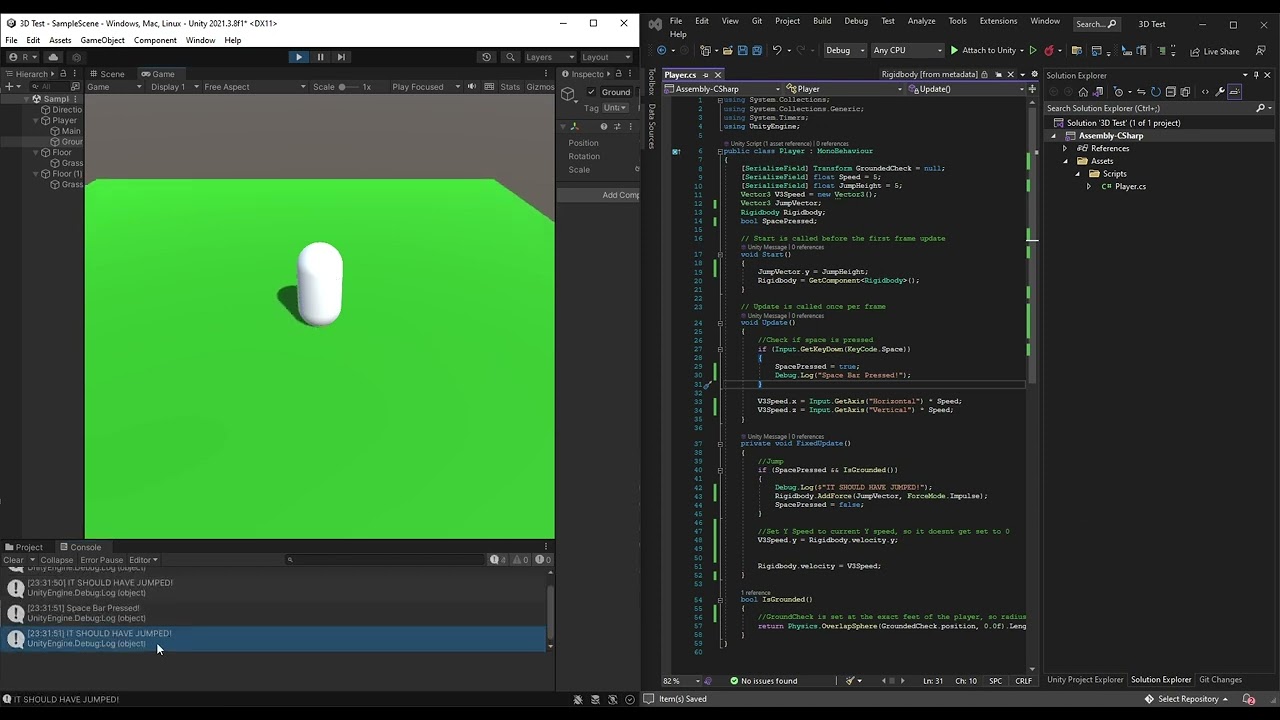Click the Unity undo history icon
The height and width of the screenshot is (720, 1280).
tap(487, 57)
